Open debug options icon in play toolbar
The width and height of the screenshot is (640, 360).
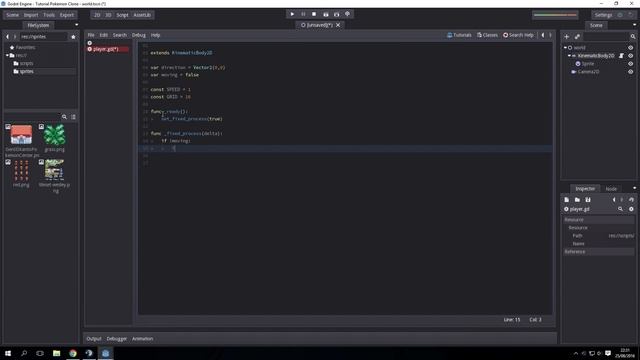[x=347, y=14]
